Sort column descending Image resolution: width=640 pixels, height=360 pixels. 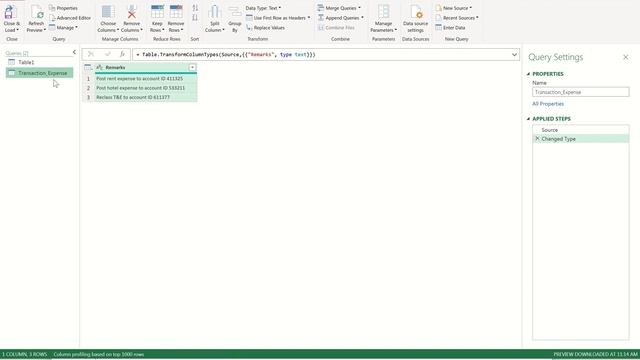pyautogui.click(x=195, y=18)
